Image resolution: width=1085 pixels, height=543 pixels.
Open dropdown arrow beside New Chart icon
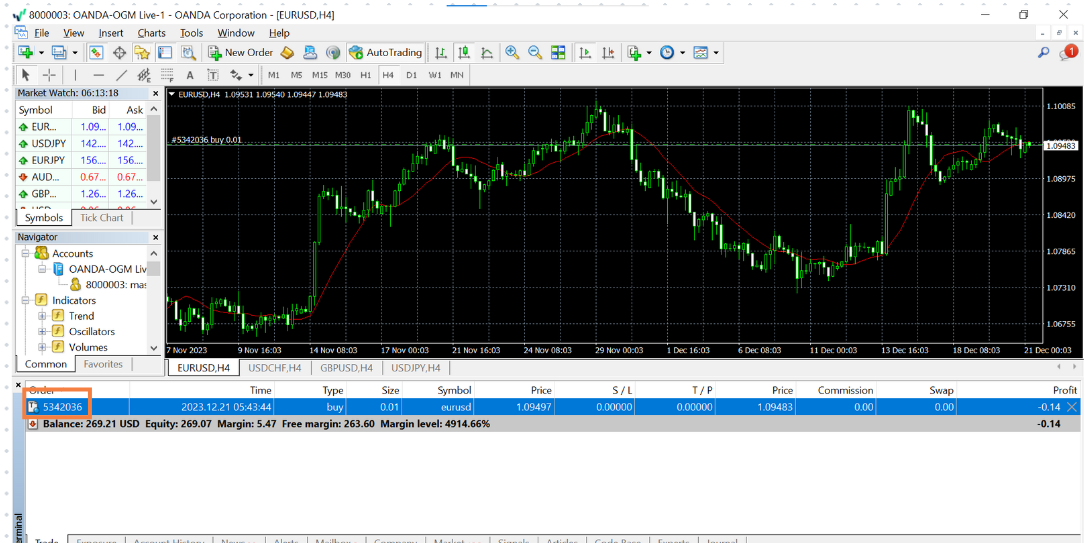[41, 53]
